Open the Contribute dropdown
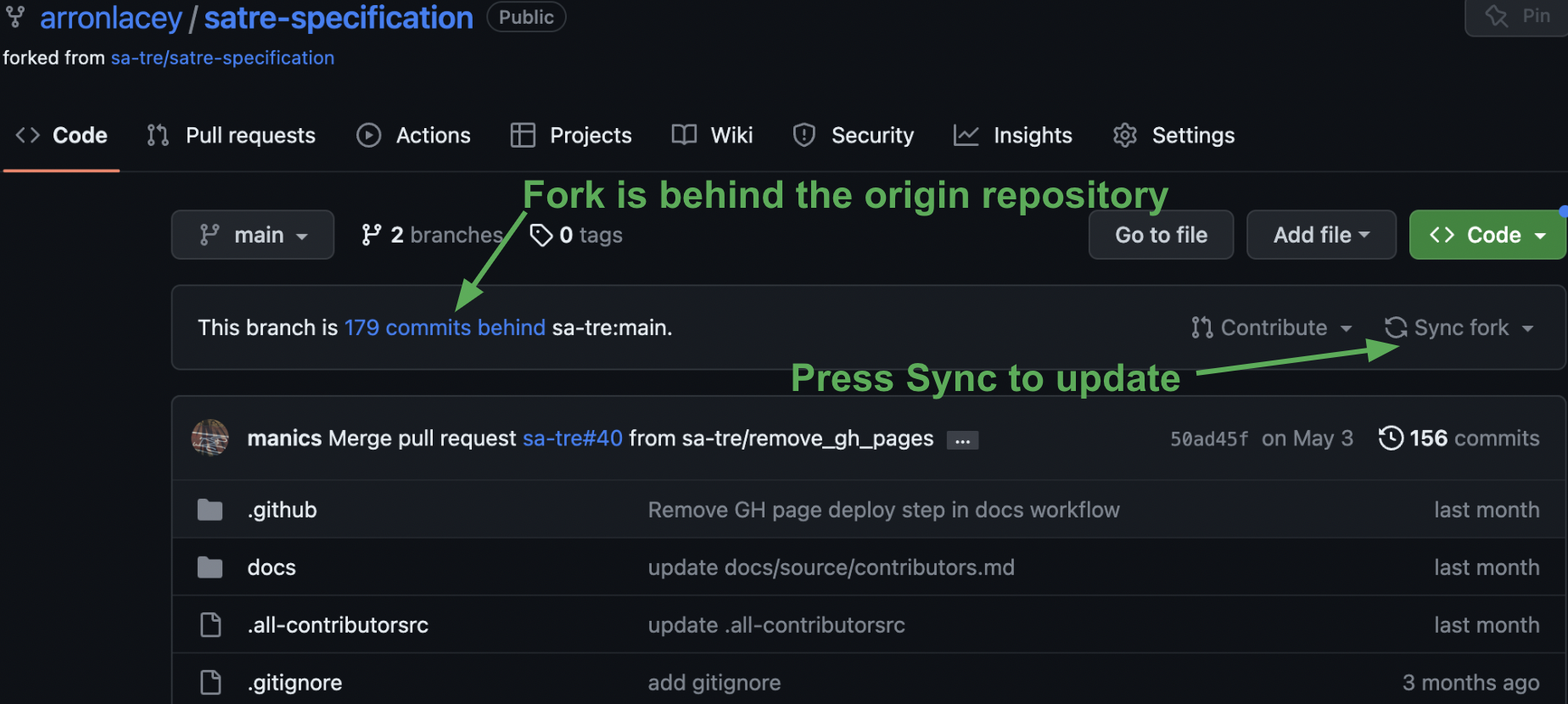The image size is (1568, 704). click(x=1271, y=327)
